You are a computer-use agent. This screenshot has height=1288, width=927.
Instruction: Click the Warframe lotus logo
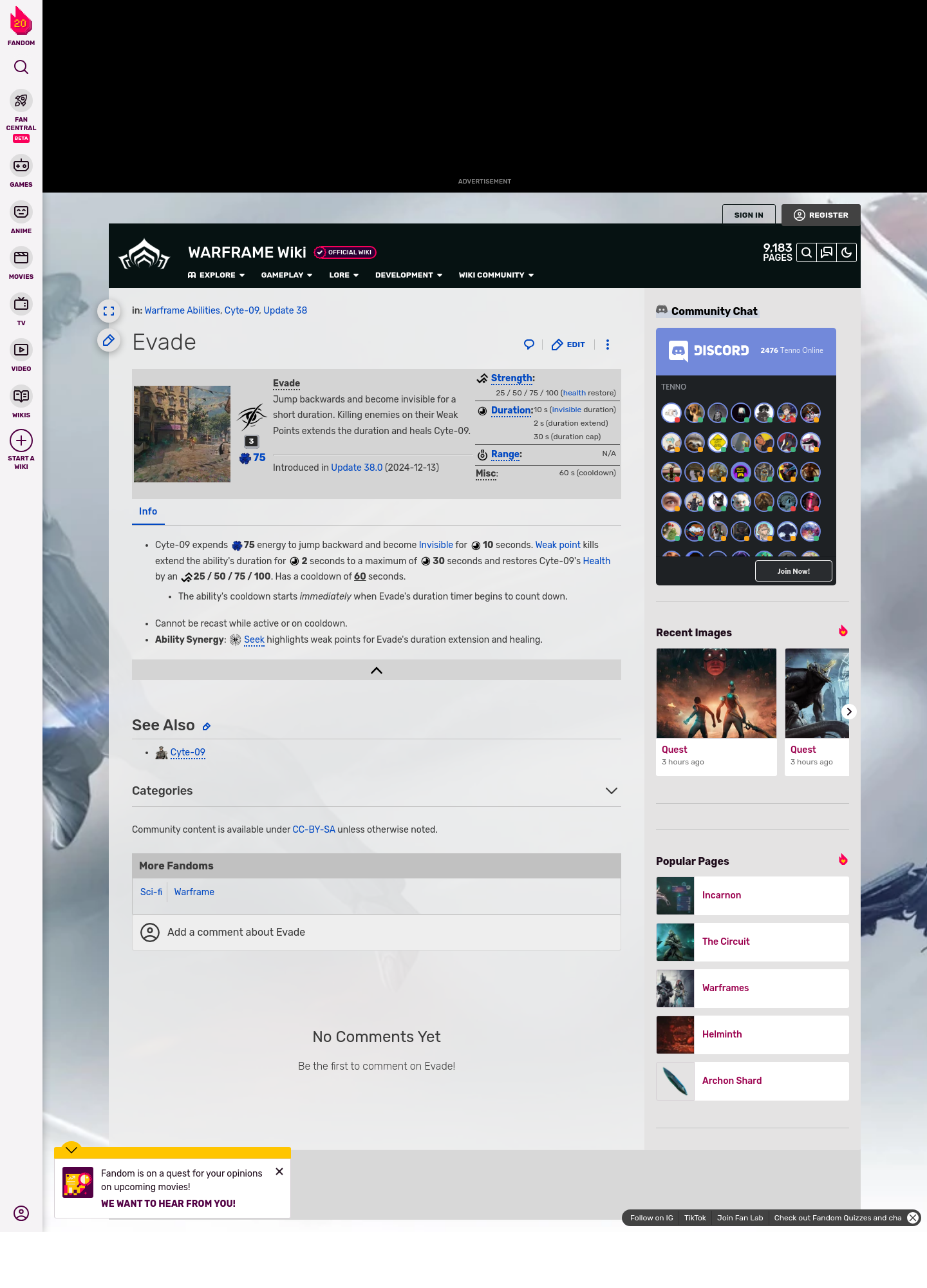coord(144,255)
